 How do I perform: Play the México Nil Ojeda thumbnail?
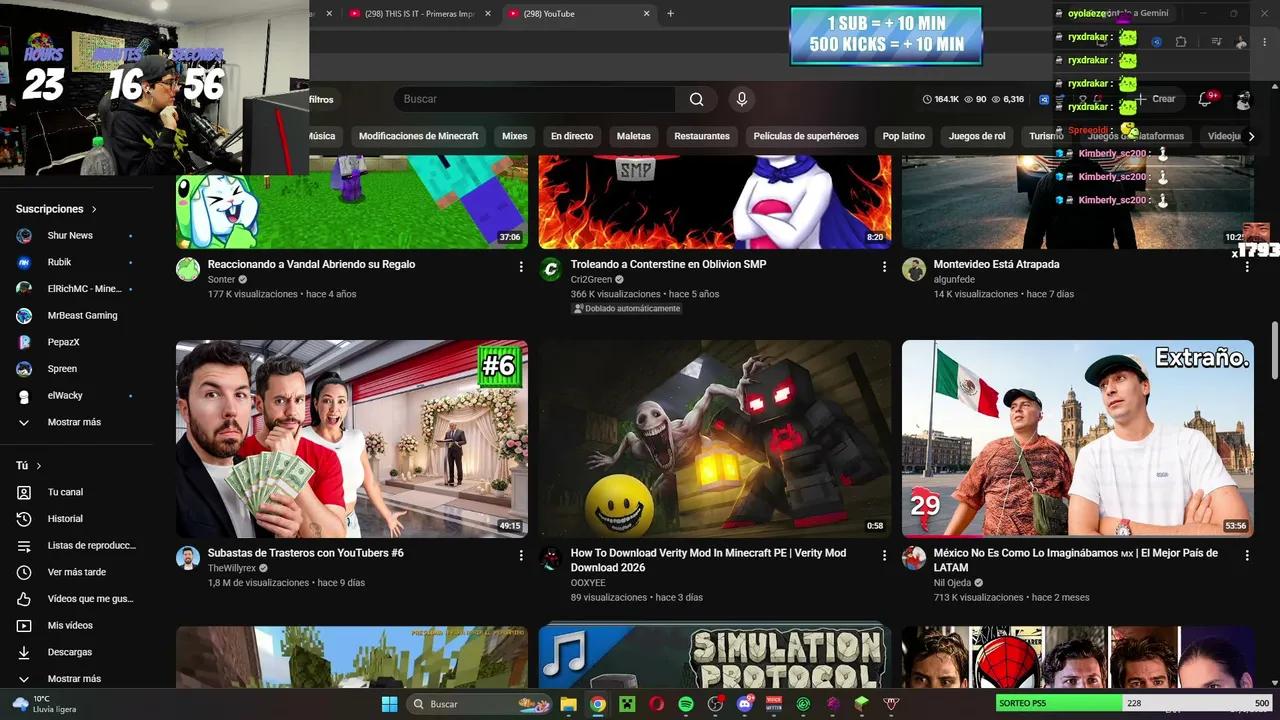coord(1078,439)
